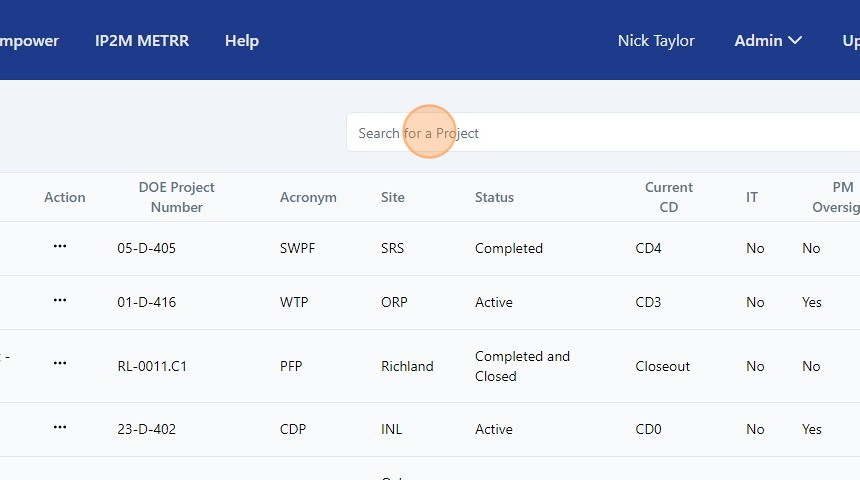The width and height of the screenshot is (860, 480).
Task: Click the 23-D-402 project number
Action: [x=147, y=429]
